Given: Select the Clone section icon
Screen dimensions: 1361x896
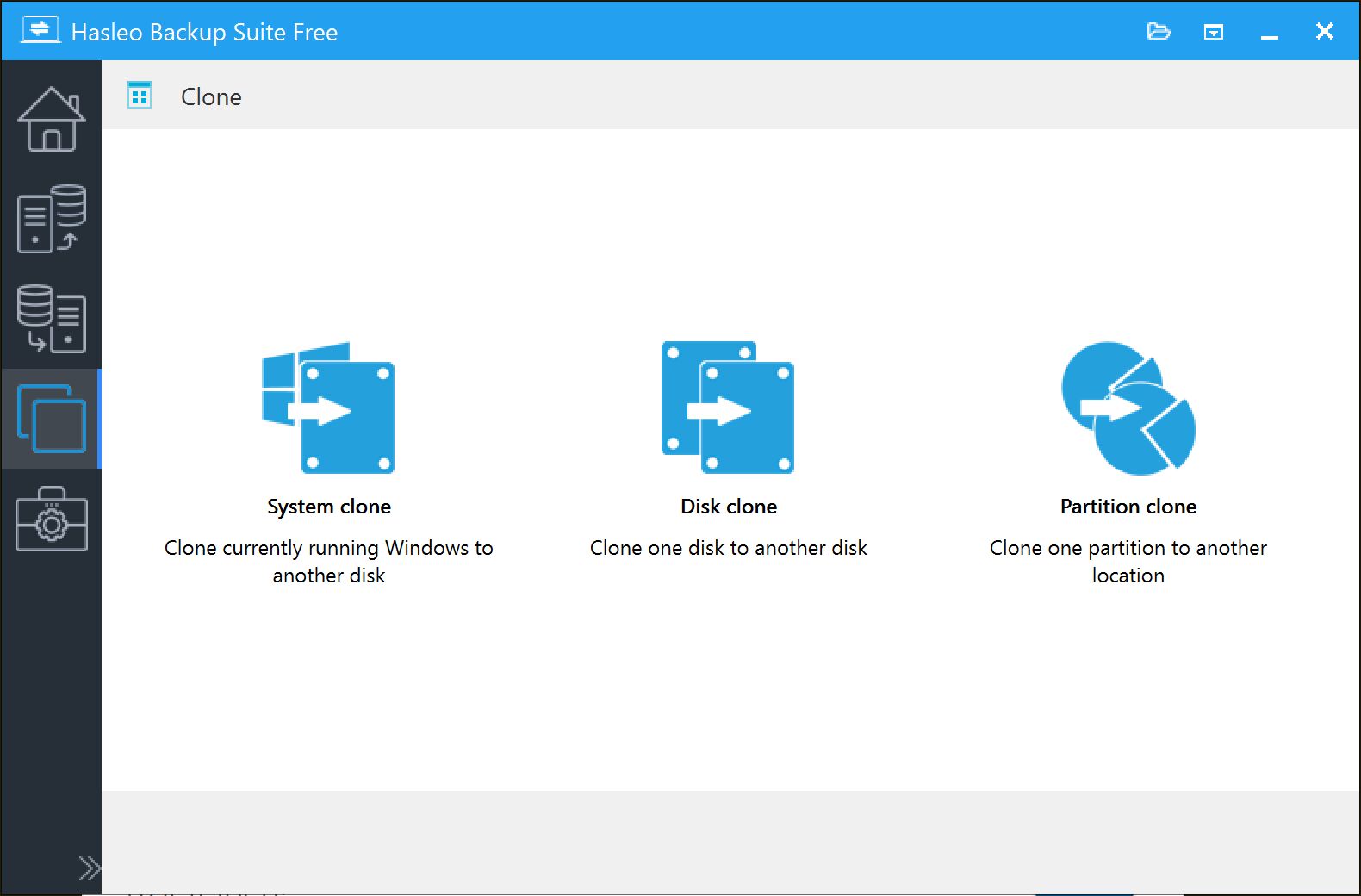Looking at the screenshot, I should [x=52, y=419].
